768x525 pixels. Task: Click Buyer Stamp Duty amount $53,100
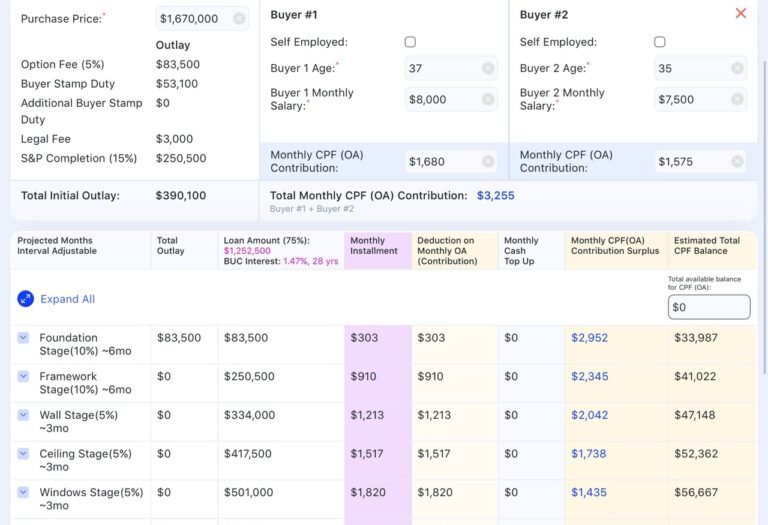177,84
